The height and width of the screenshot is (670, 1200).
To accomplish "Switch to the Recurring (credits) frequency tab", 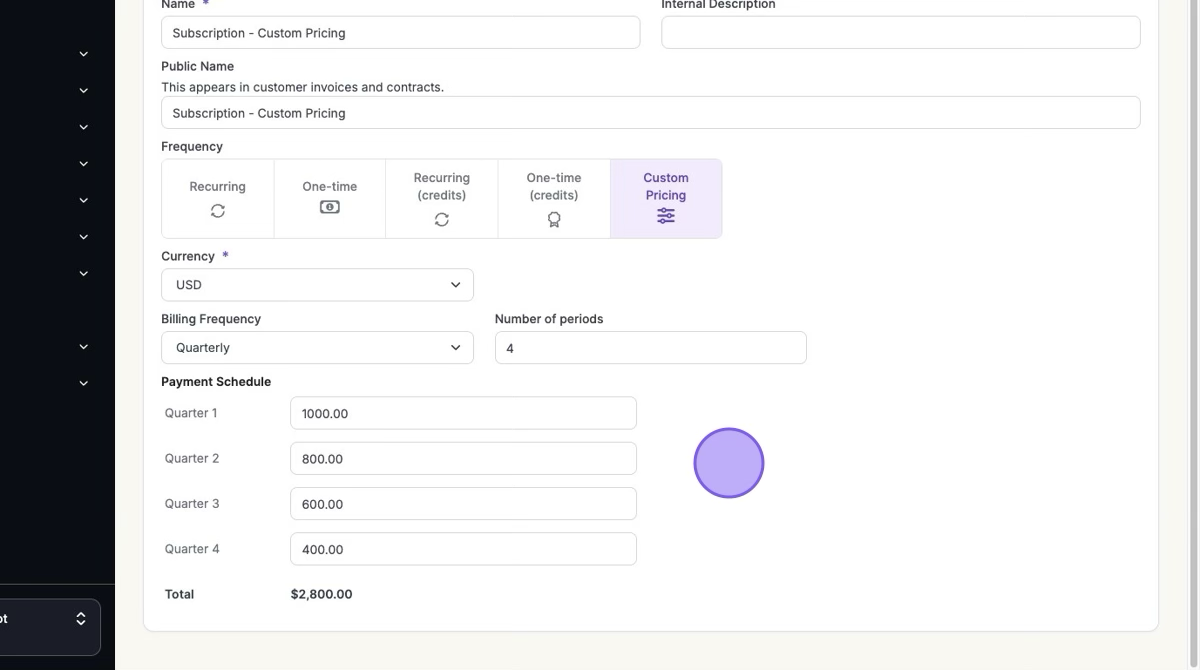I will (x=442, y=198).
